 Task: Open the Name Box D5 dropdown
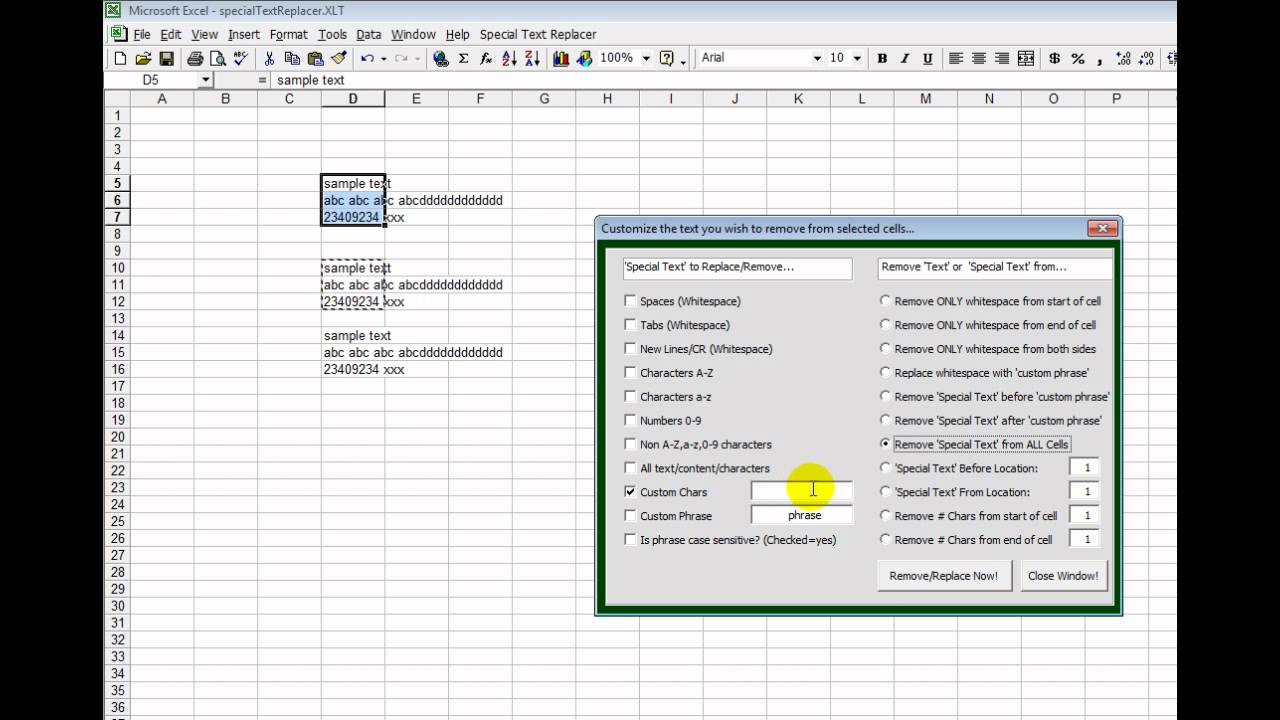pyautogui.click(x=206, y=80)
